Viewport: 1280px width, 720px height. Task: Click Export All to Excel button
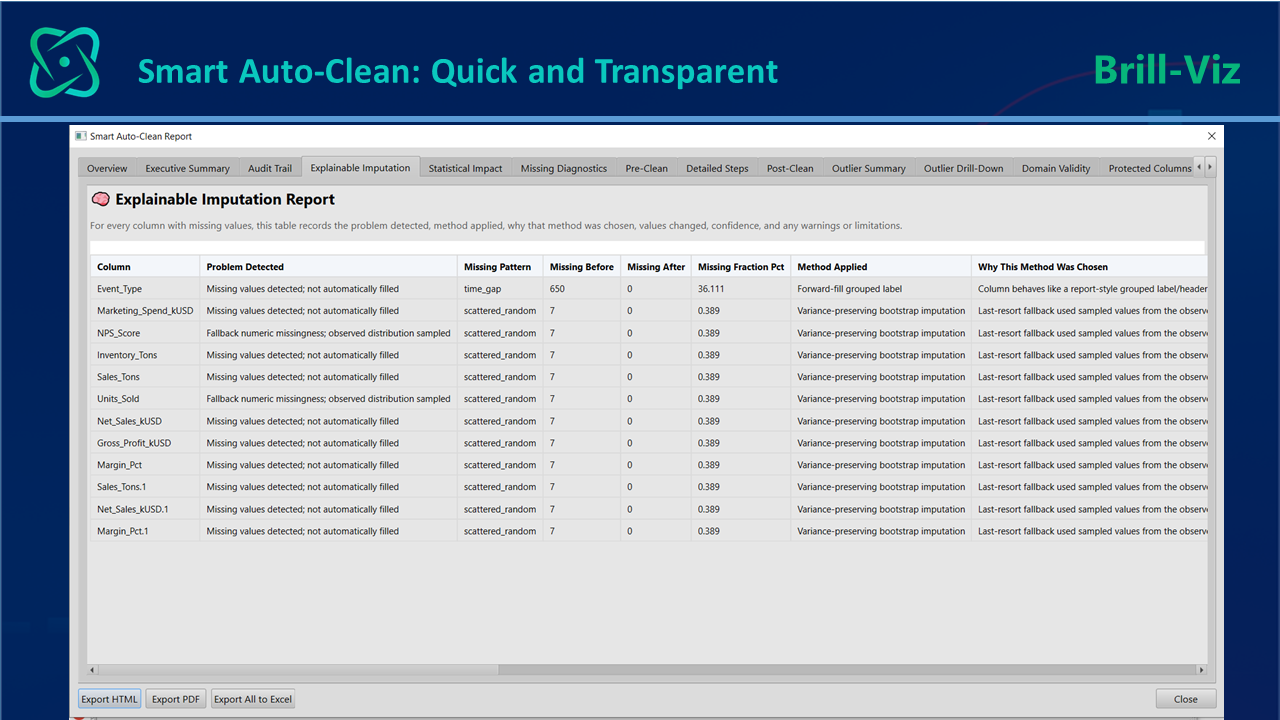pos(253,699)
